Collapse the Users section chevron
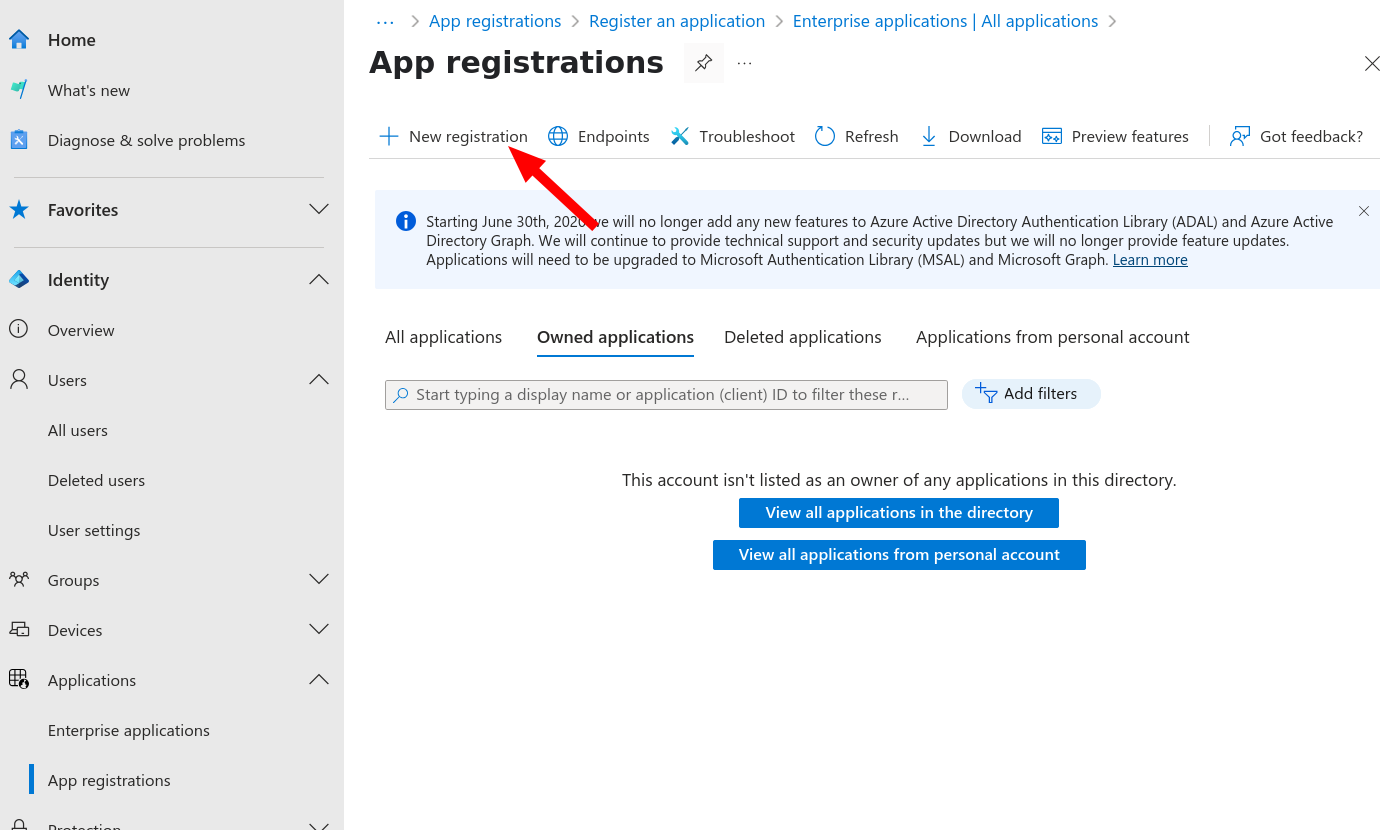Viewport: 1380px width, 830px height. click(x=319, y=380)
